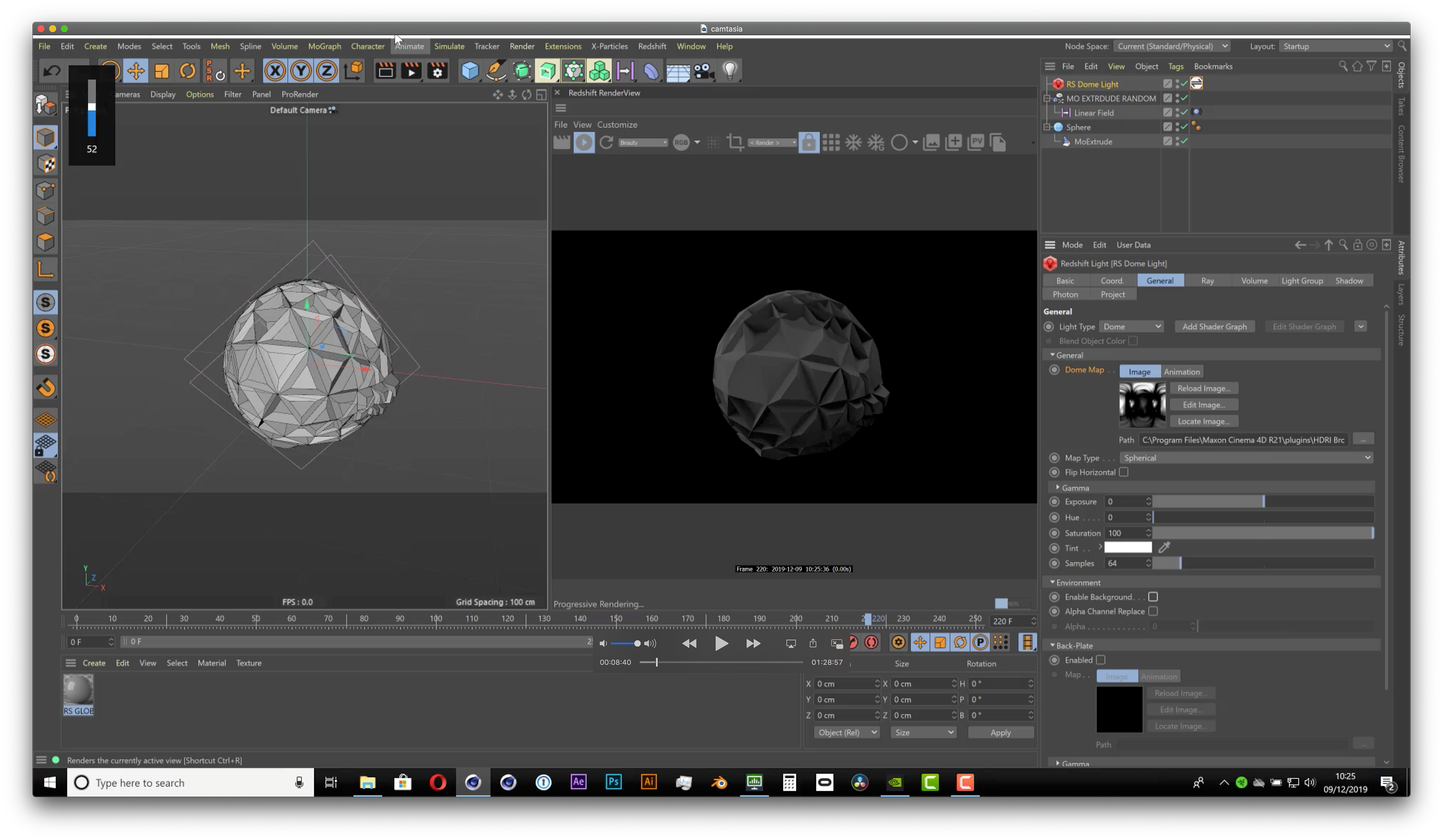
Task: Add a Cube primitive object
Action: coord(470,71)
